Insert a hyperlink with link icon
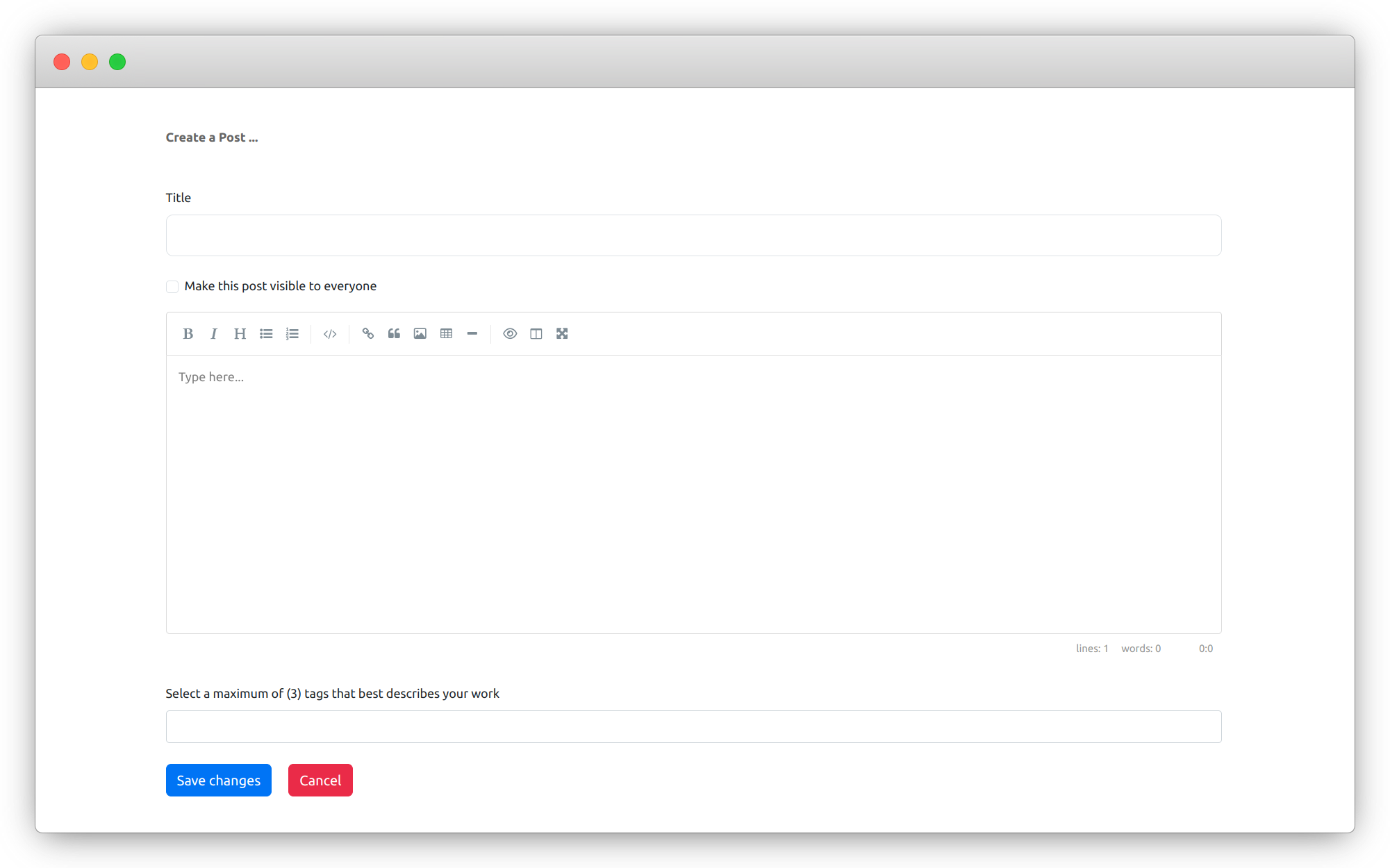This screenshot has width=1390, height=868. click(368, 334)
